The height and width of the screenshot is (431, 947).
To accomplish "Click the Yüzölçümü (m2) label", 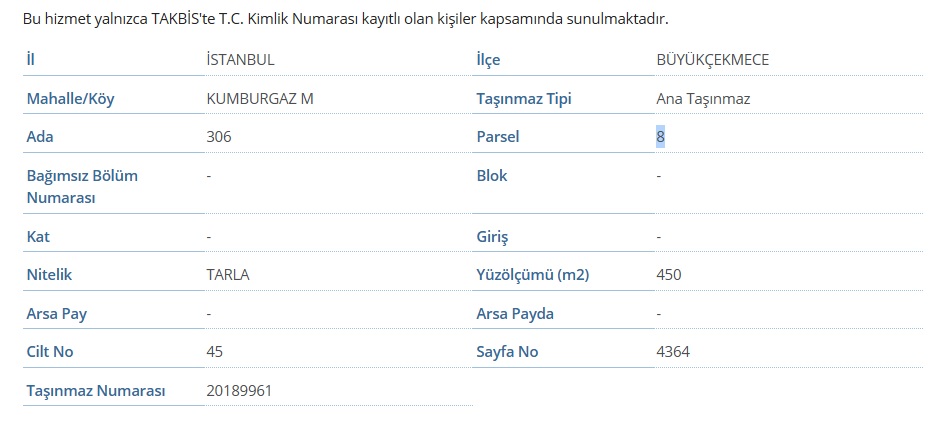I will 533,275.
